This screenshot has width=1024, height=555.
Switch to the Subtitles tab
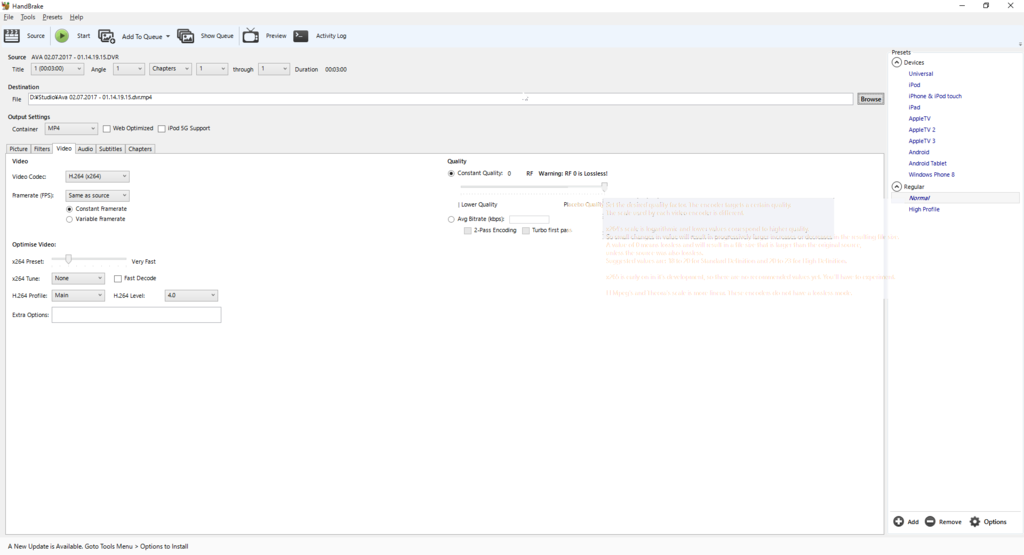pyautogui.click(x=110, y=149)
